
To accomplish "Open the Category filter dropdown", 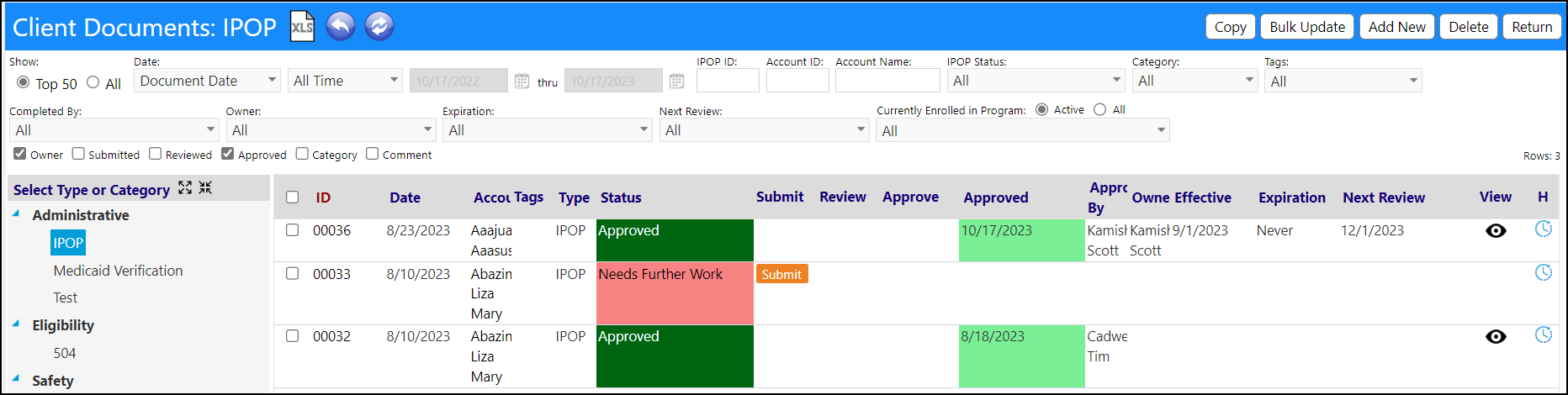I will click(x=1195, y=81).
